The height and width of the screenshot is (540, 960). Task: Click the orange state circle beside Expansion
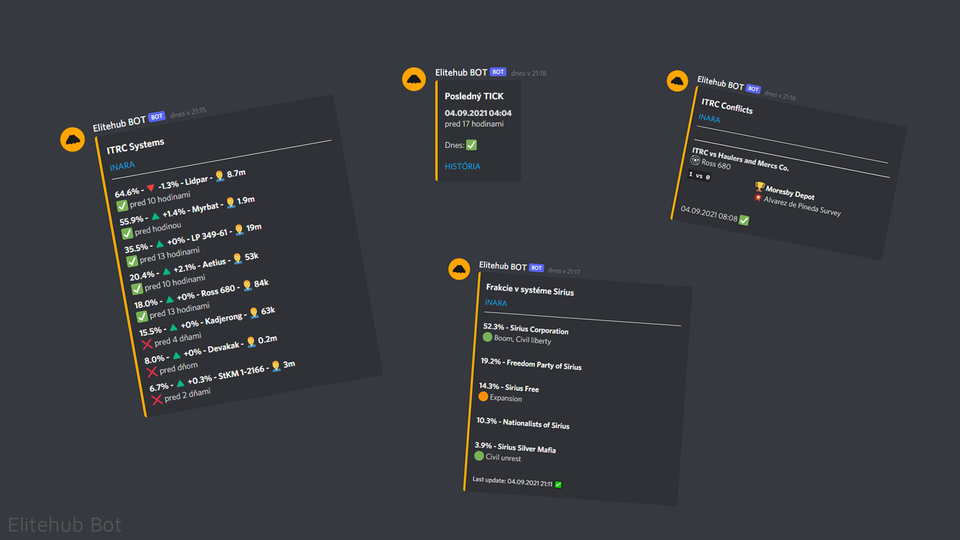pyautogui.click(x=483, y=396)
